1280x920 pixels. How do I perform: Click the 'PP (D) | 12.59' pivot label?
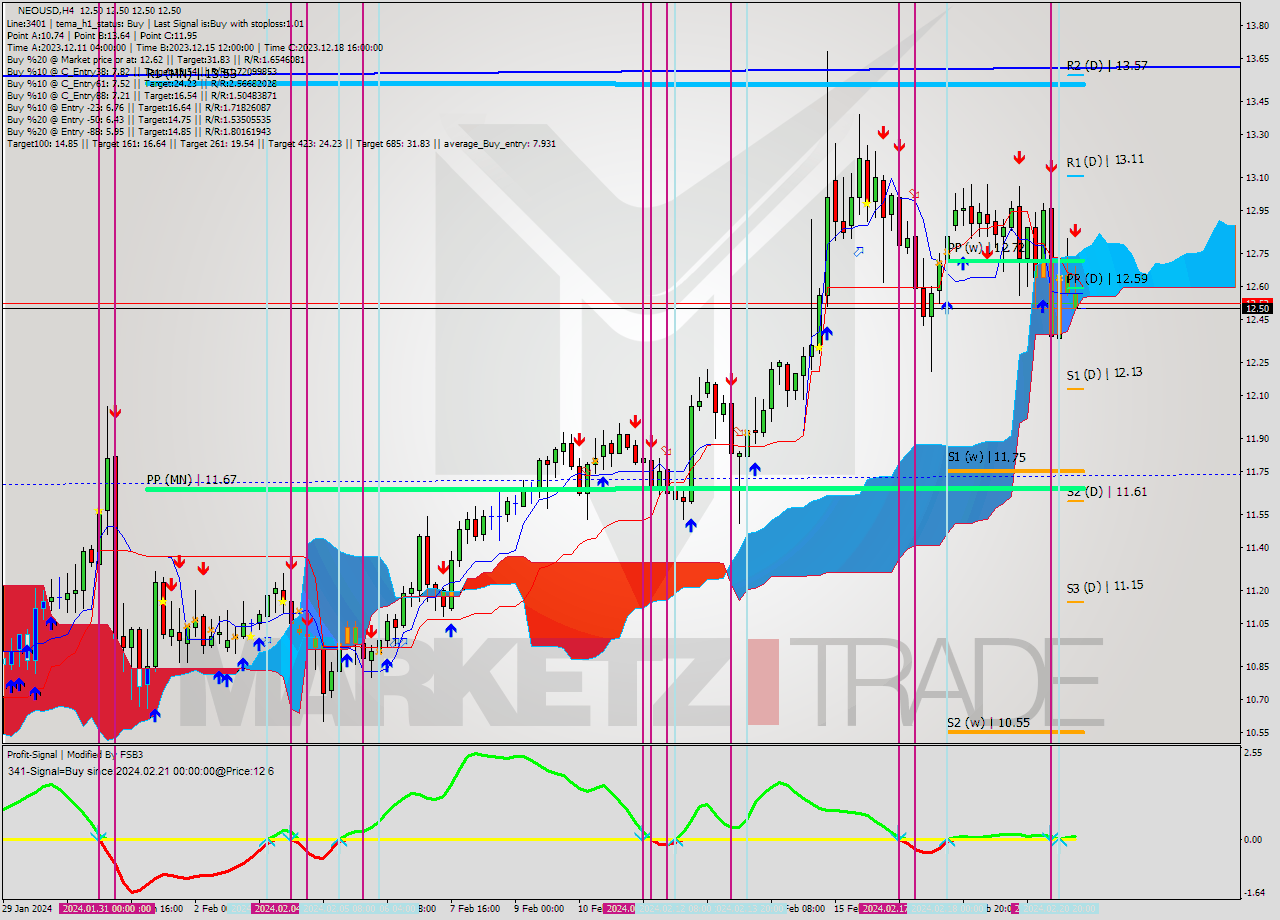[1105, 279]
